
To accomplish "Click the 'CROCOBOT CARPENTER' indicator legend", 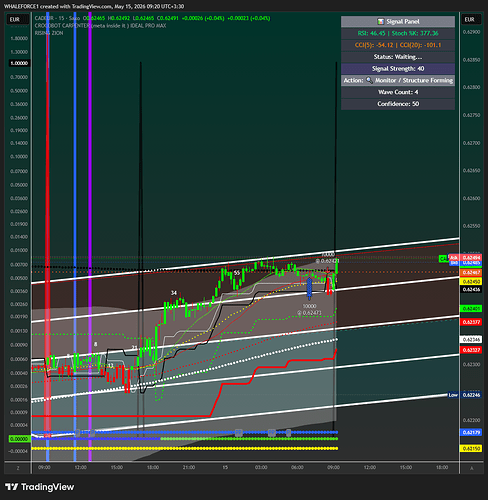I will click(x=100, y=26).
